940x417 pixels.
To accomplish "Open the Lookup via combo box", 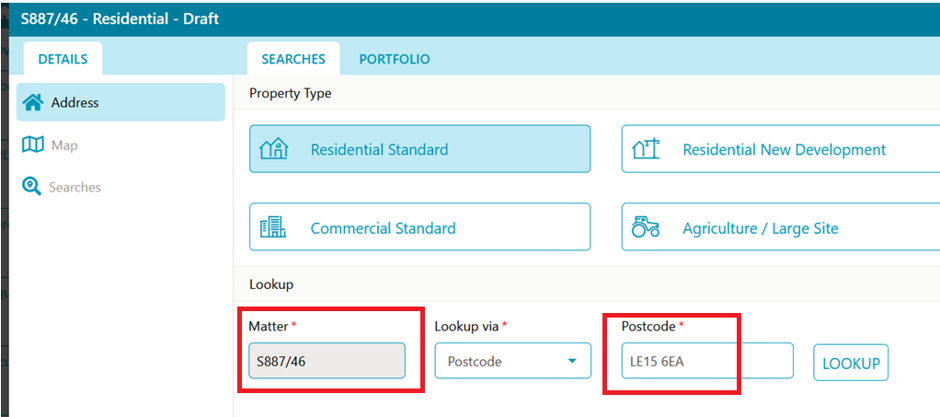I will coord(513,361).
